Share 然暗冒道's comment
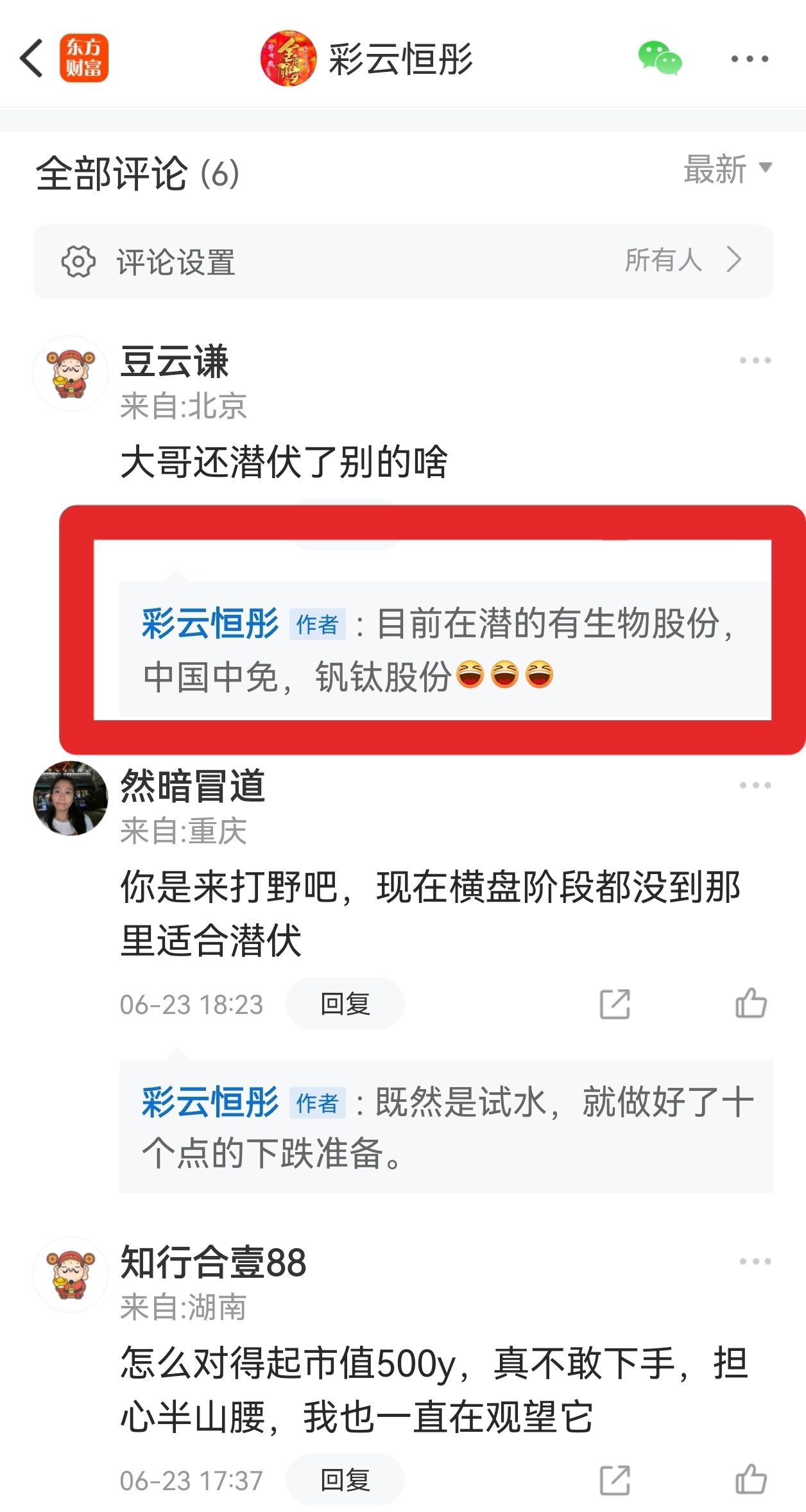 tap(615, 1004)
